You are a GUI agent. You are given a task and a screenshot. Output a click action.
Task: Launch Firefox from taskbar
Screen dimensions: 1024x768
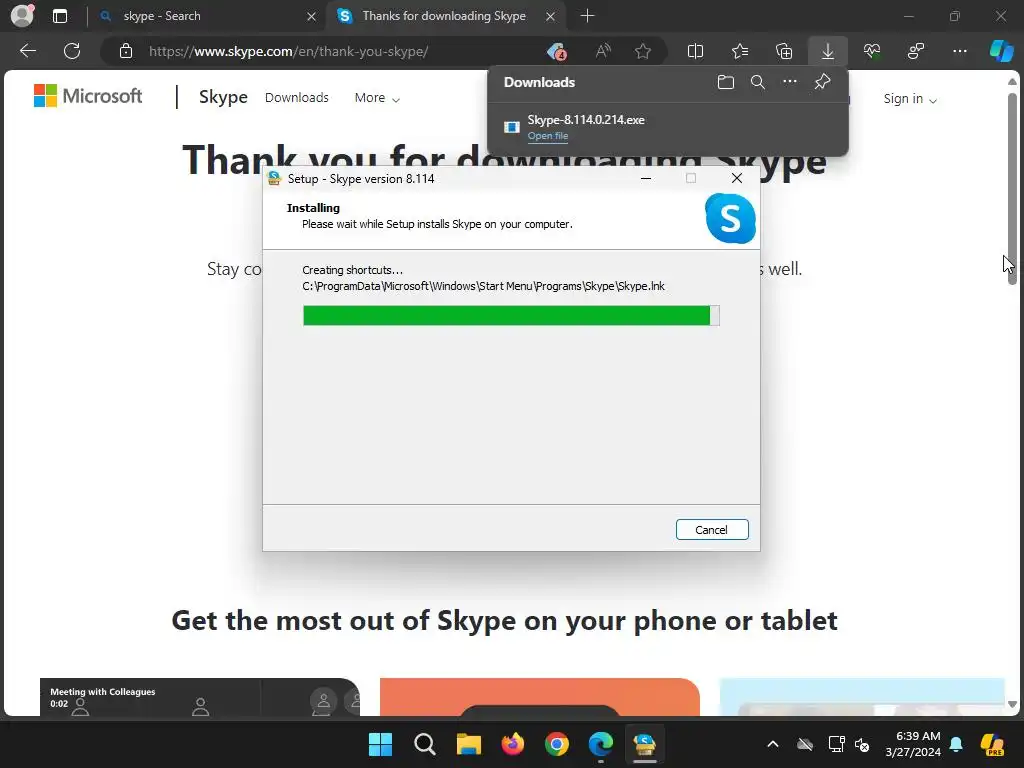coord(513,744)
